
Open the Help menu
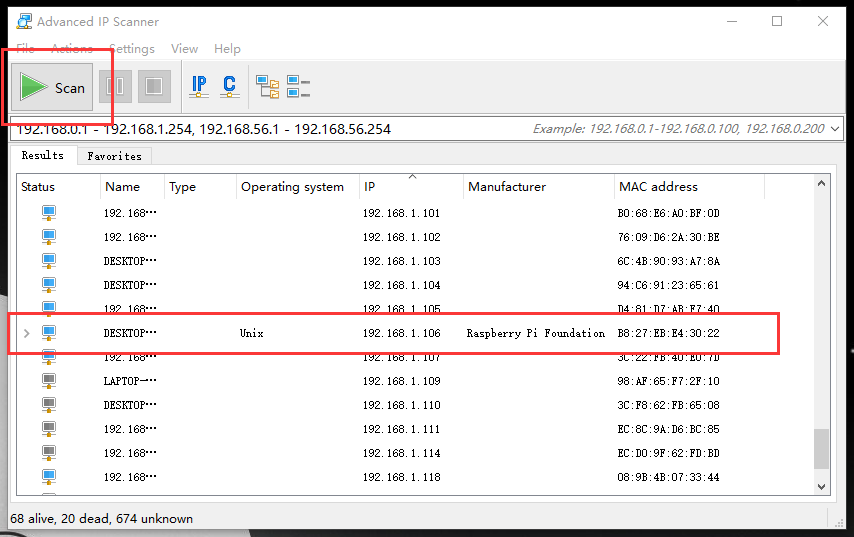(227, 48)
